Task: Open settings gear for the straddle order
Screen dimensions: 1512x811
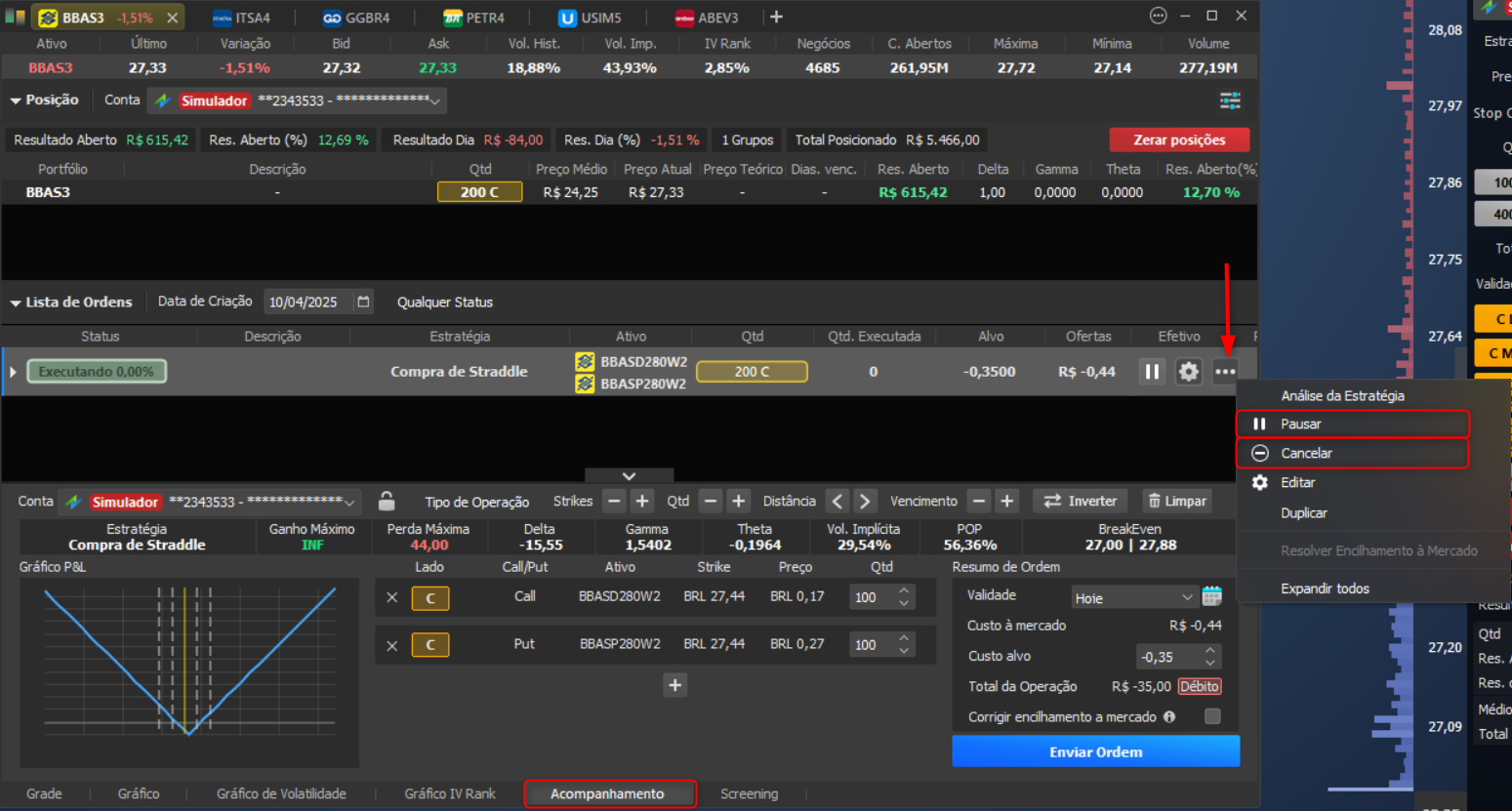Action: pos(1188,372)
